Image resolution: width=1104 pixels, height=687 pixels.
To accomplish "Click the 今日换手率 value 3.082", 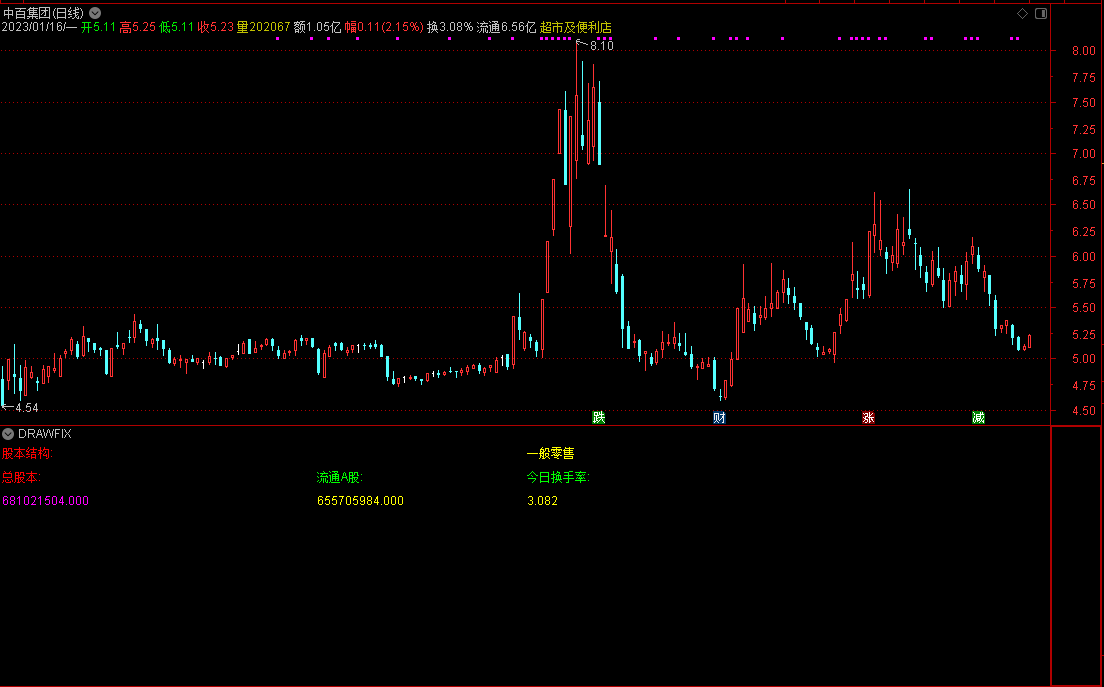I will coord(542,501).
